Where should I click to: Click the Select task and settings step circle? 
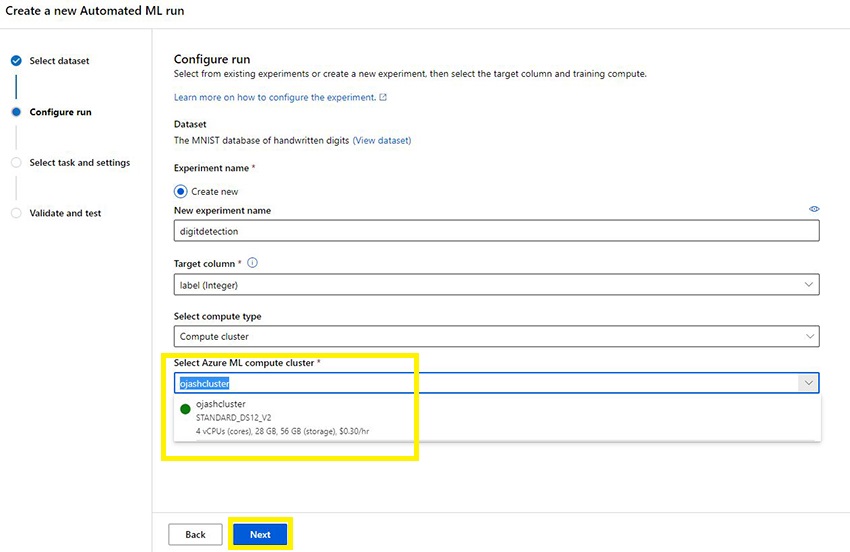[x=16, y=163]
